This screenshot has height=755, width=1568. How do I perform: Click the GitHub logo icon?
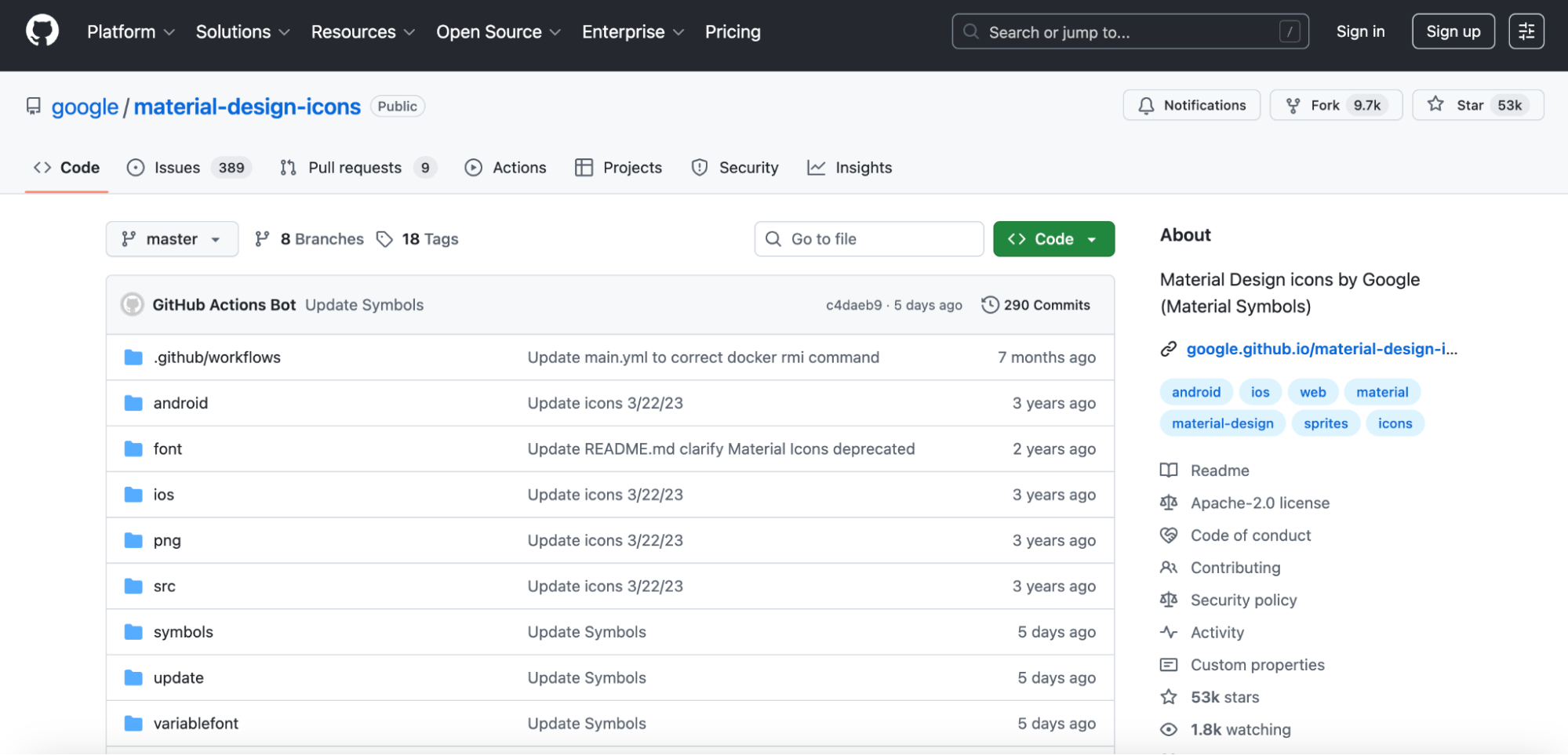(42, 31)
